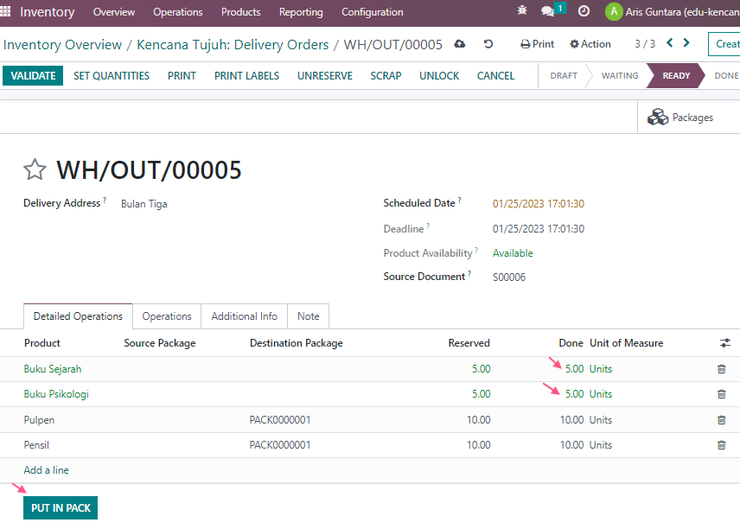
Task: Switch to Additional Info tab
Action: pos(244,316)
